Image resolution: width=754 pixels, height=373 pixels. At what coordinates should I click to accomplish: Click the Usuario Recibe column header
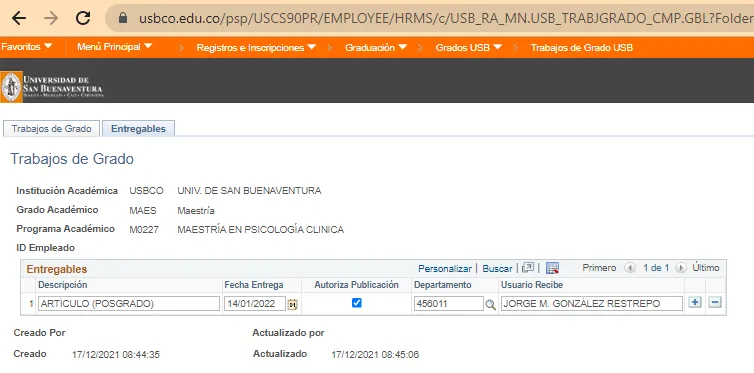532,285
